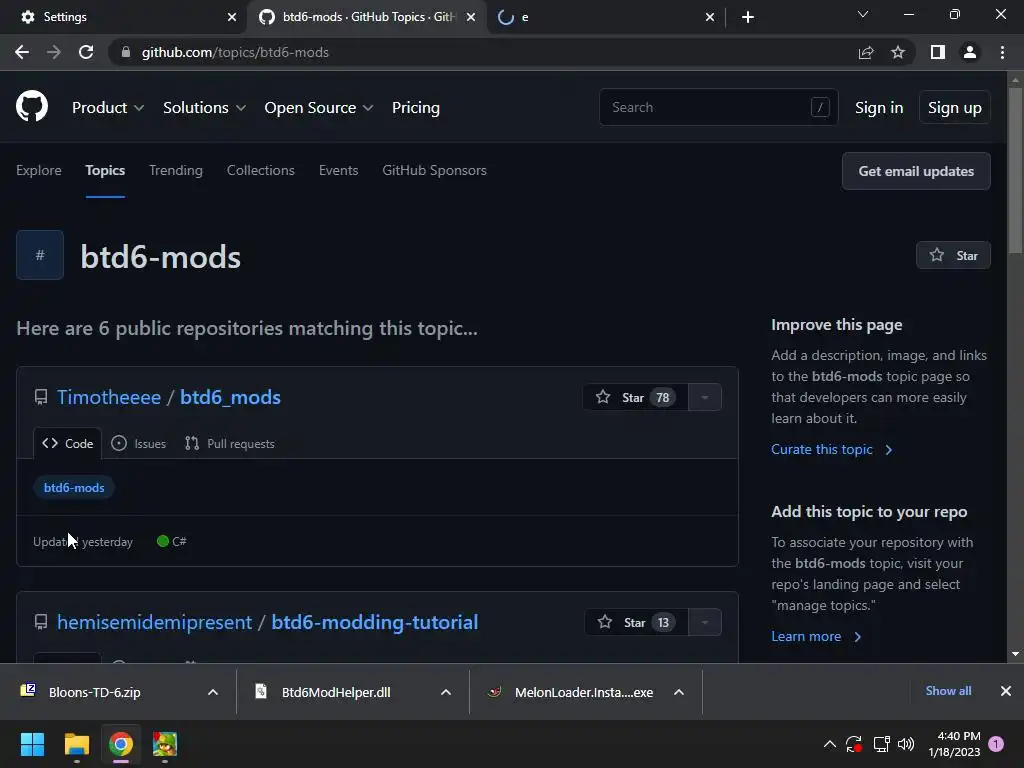1024x768 pixels.
Task: Star the btd6-mods topic
Action: point(953,255)
